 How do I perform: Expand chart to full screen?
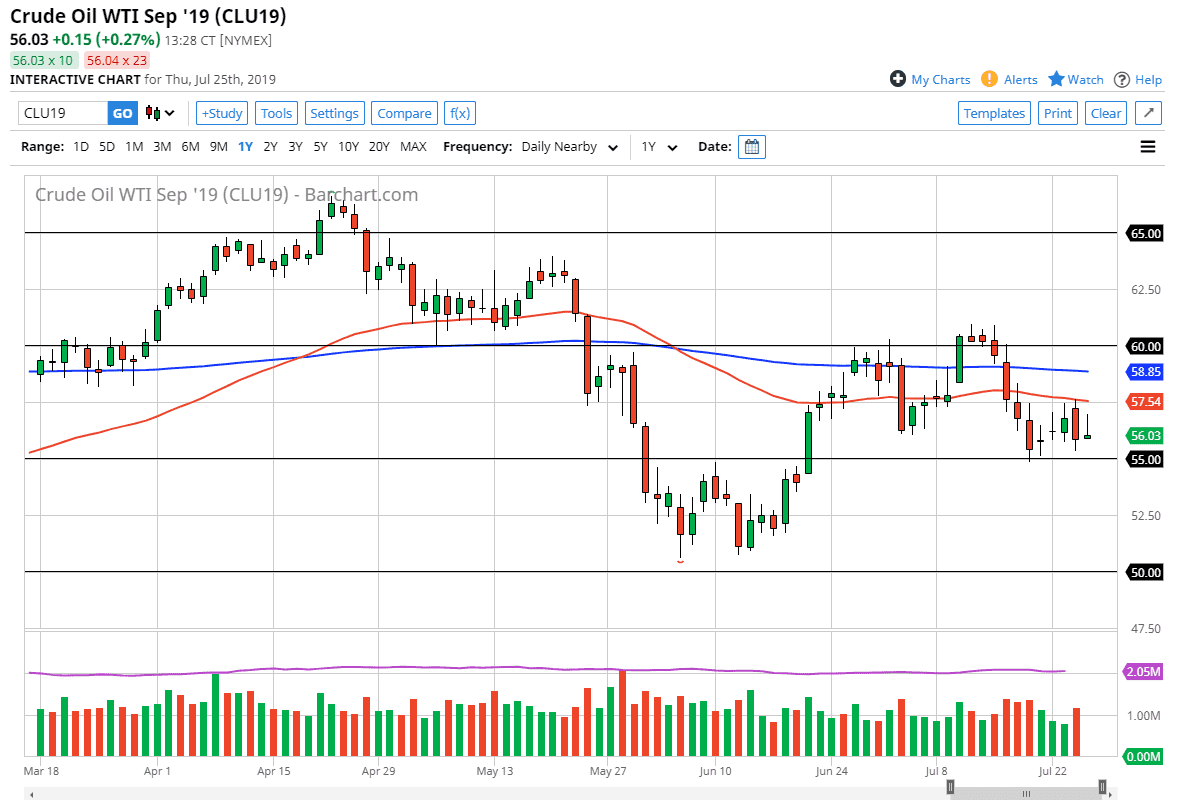click(1148, 113)
